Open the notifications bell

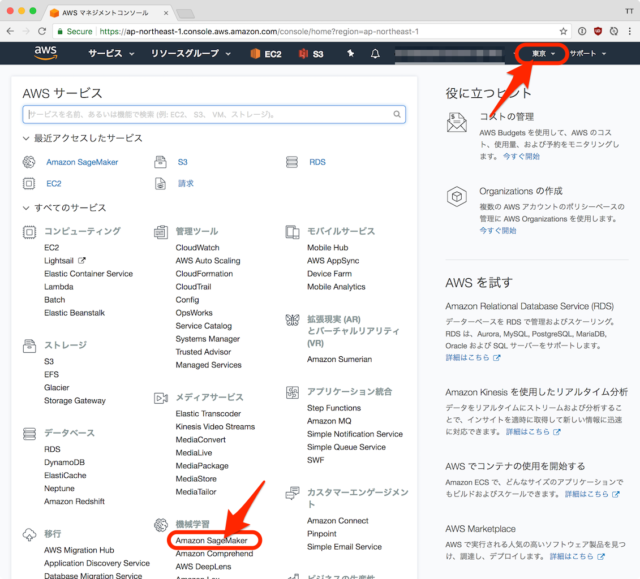(x=375, y=53)
